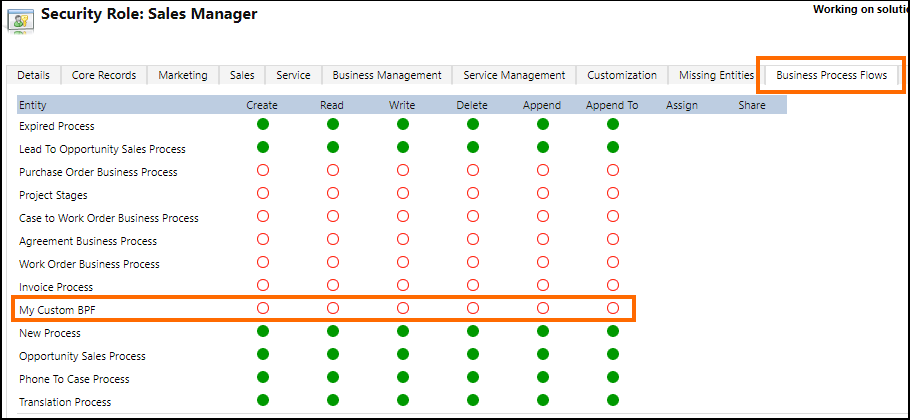Switch to Business Management tab
910x420 pixels.
tap(387, 75)
